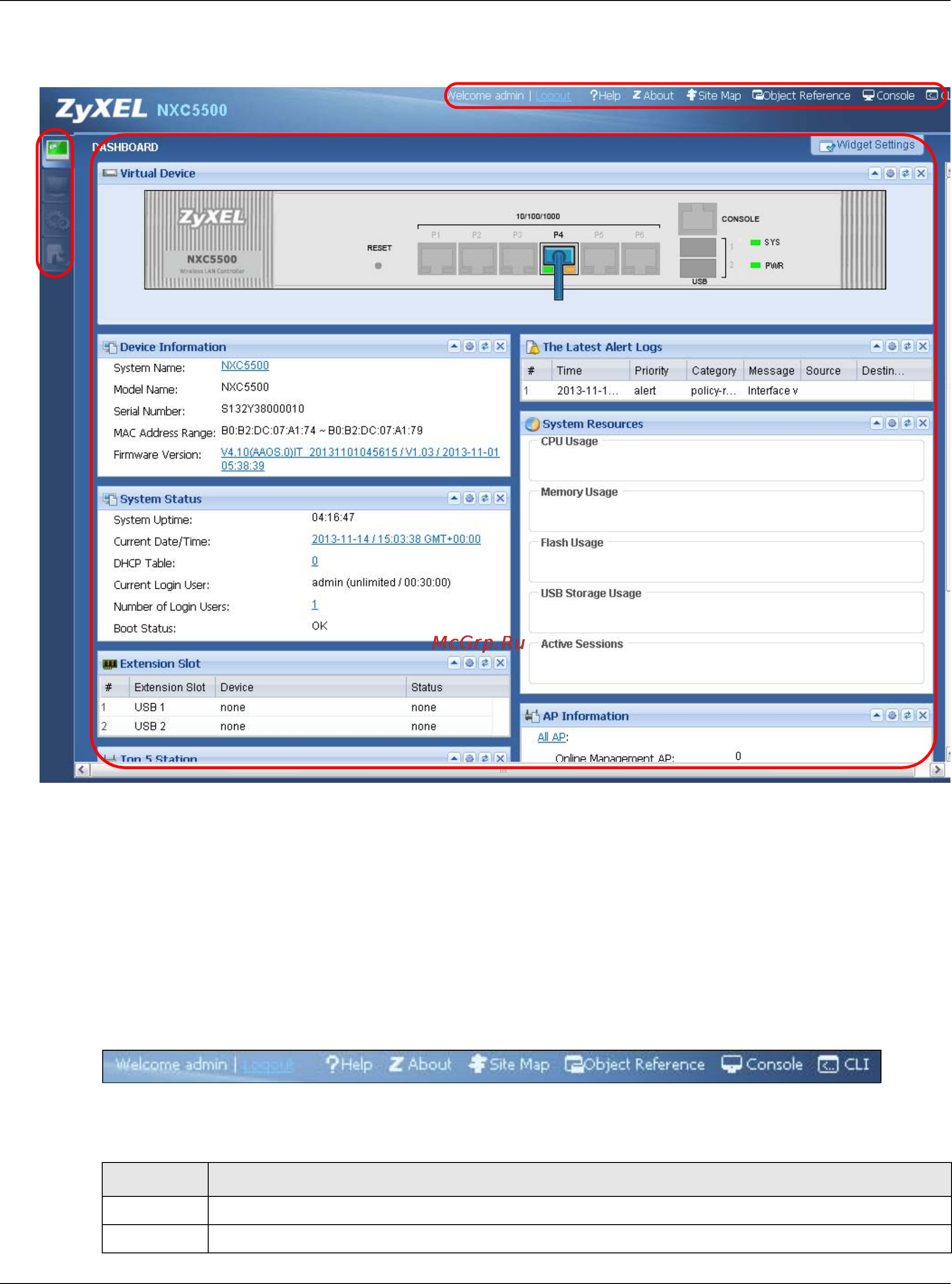Screen dimensions: 952x1284
Task: Click Number of Login Users link
Action: point(315,604)
